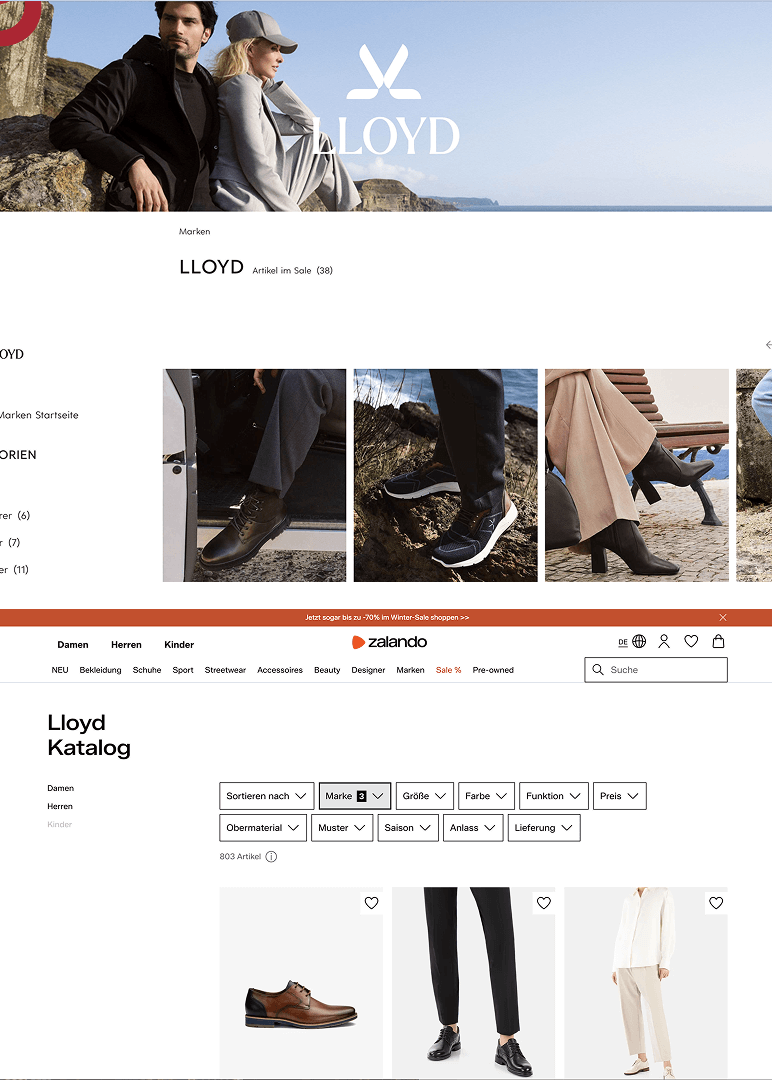
Task: Favorite the brown derby shoe product
Action: pos(371,902)
